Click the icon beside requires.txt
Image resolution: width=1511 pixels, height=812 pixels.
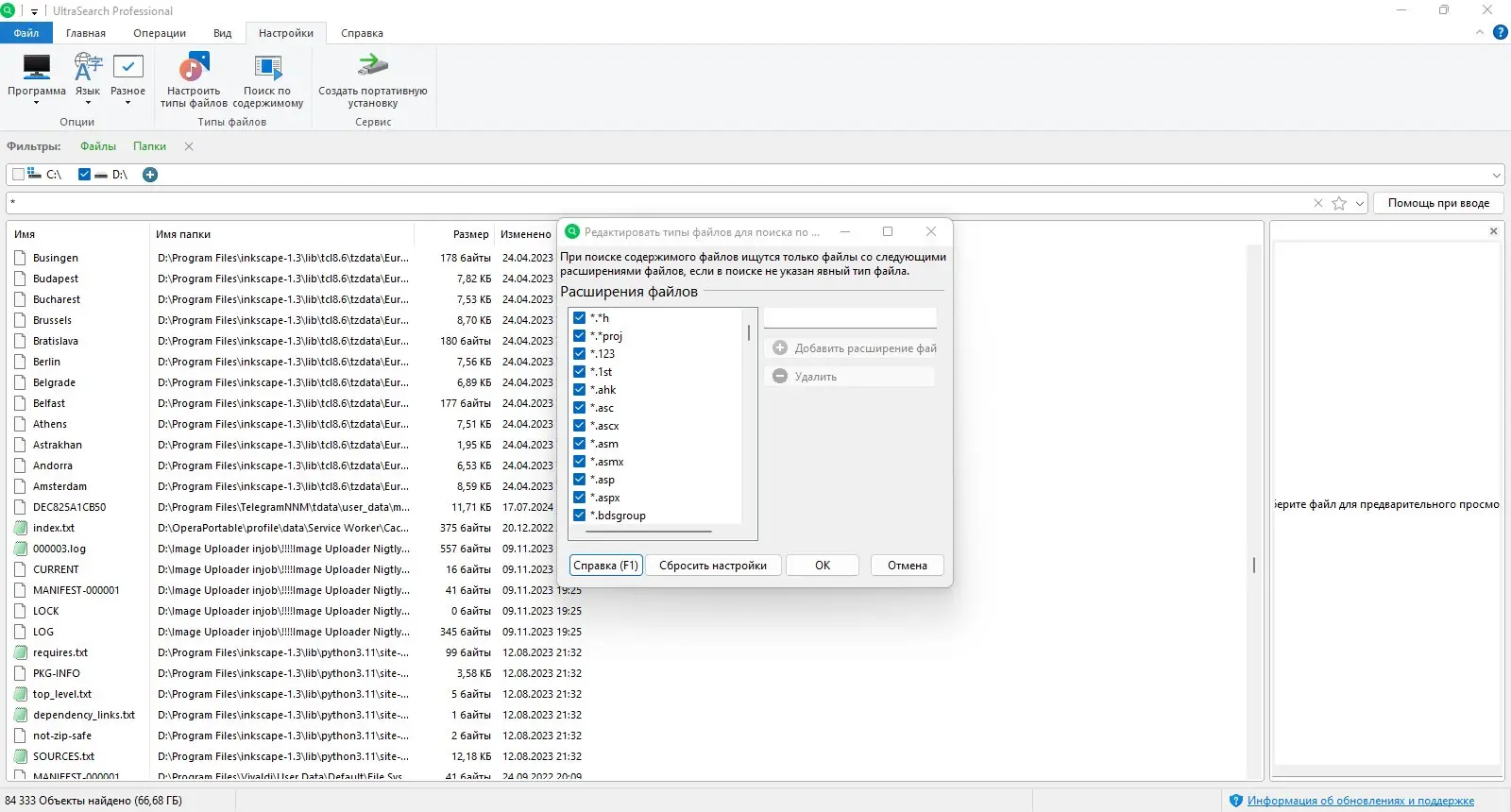(x=20, y=652)
